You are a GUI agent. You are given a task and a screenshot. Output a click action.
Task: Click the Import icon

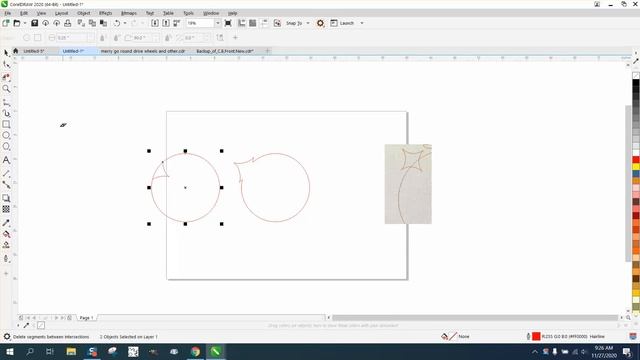pos(155,23)
